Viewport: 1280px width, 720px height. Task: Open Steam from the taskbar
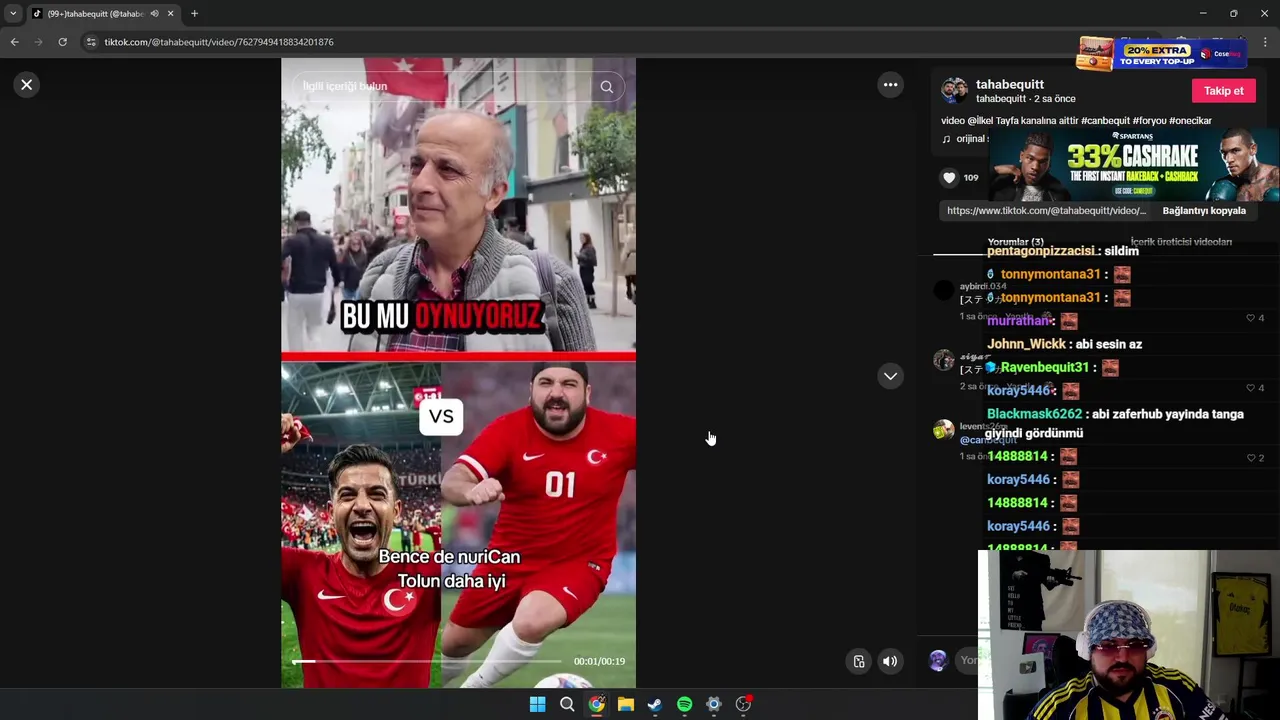tap(655, 705)
